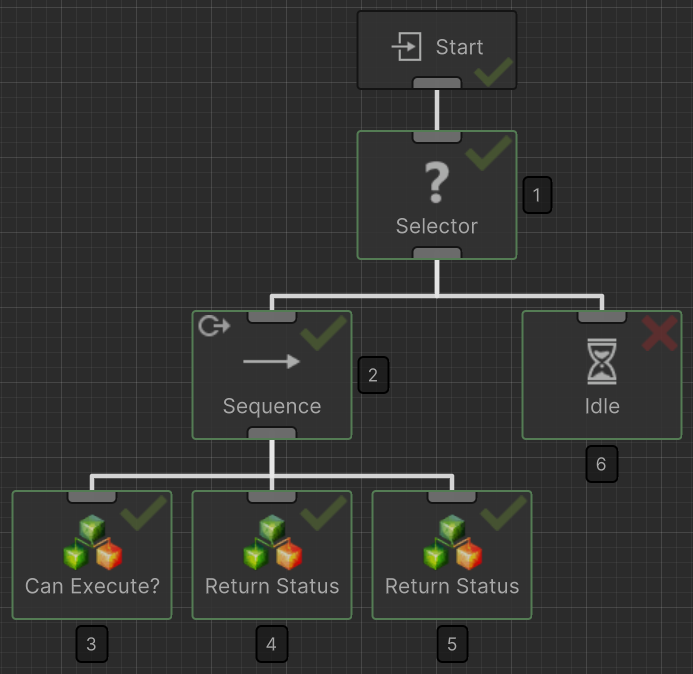693x674 pixels.
Task: Select the question mark icon on Selector
Action: click(x=437, y=183)
